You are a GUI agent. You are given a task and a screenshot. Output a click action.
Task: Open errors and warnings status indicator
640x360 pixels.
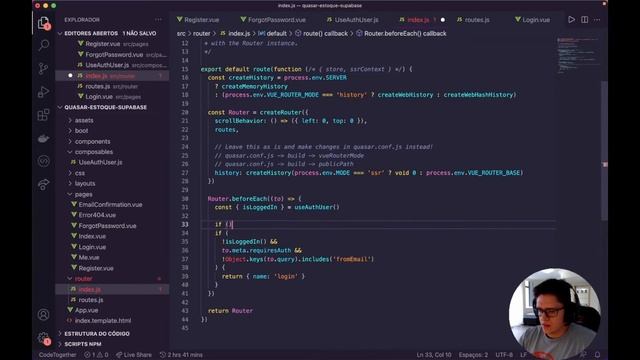[x=96, y=355]
